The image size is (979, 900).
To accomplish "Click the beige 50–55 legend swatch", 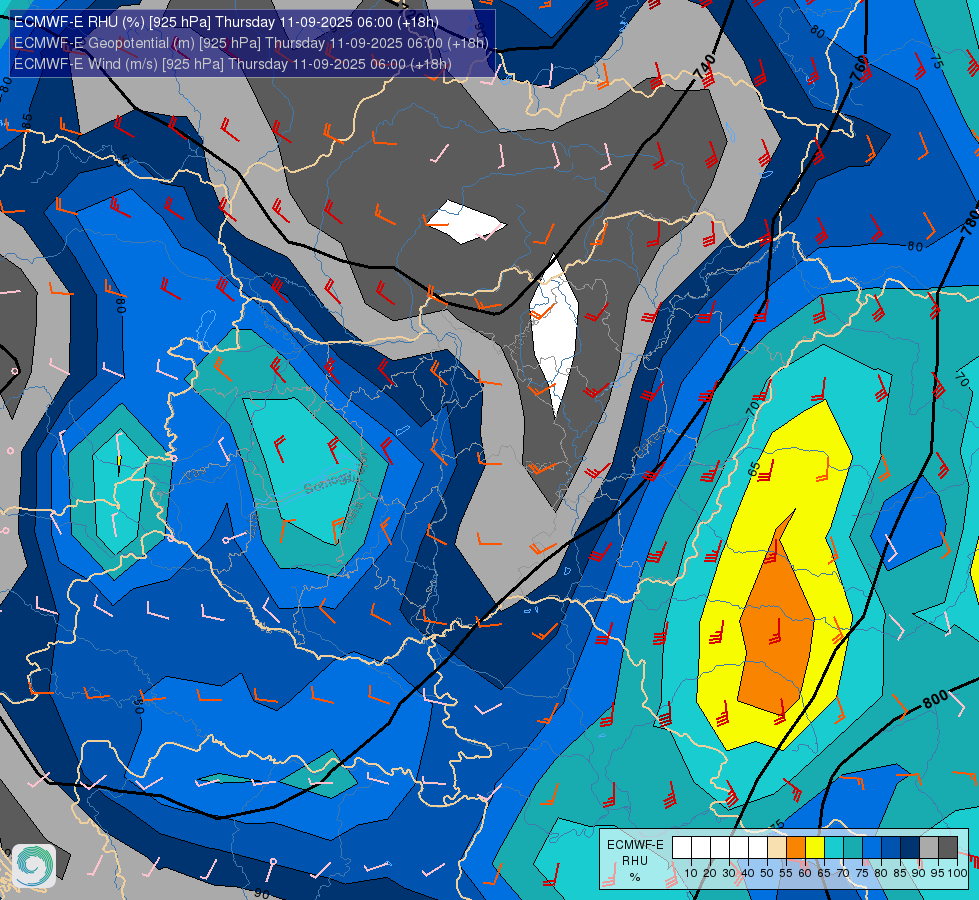I will coord(777,848).
